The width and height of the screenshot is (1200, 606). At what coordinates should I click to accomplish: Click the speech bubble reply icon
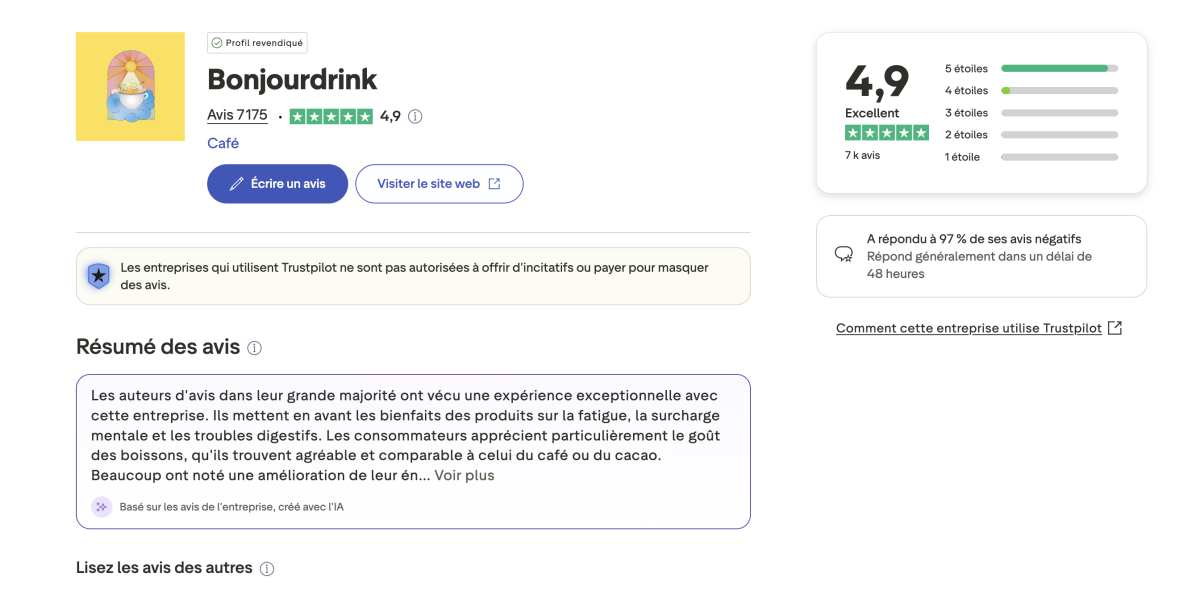point(844,254)
